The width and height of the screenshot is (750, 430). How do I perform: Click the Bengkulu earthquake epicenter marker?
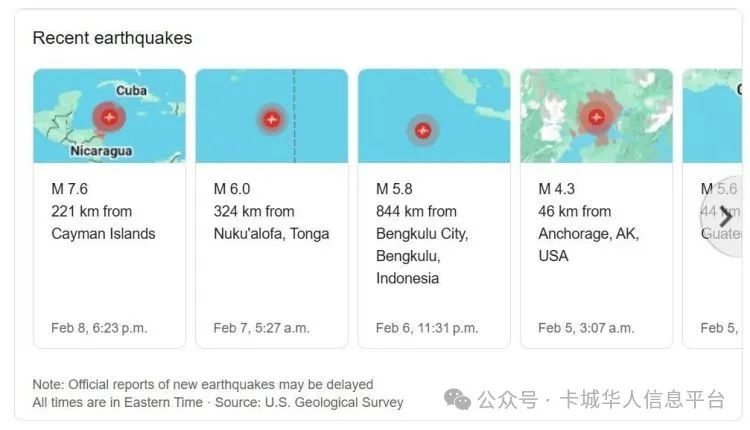click(423, 130)
